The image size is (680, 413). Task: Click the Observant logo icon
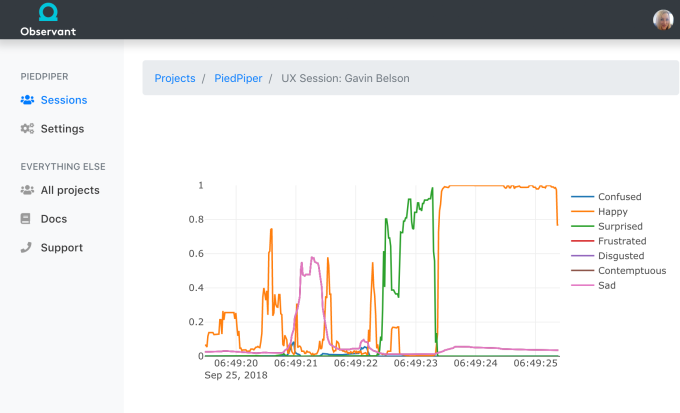(x=48, y=12)
